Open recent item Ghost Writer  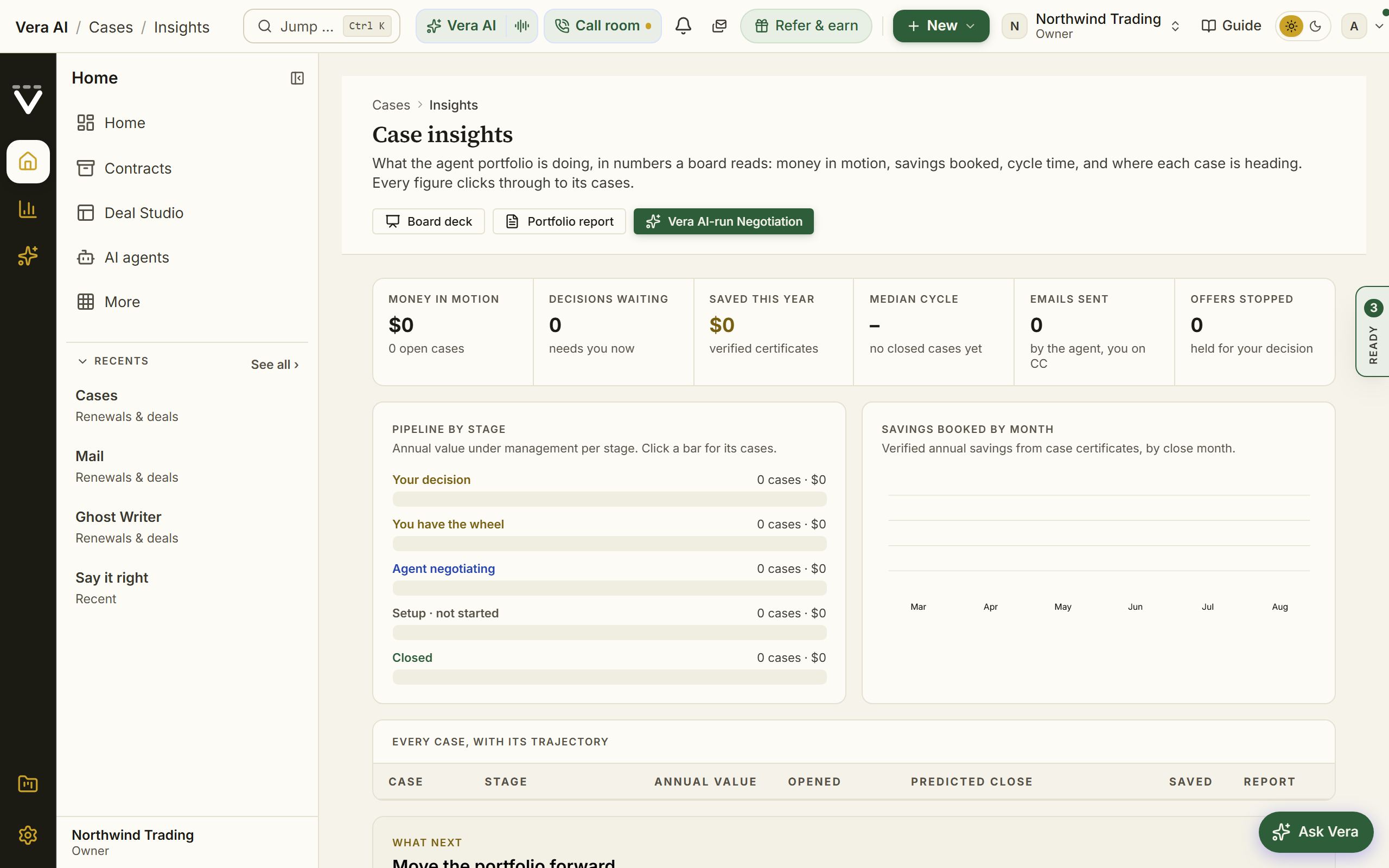[x=187, y=527]
